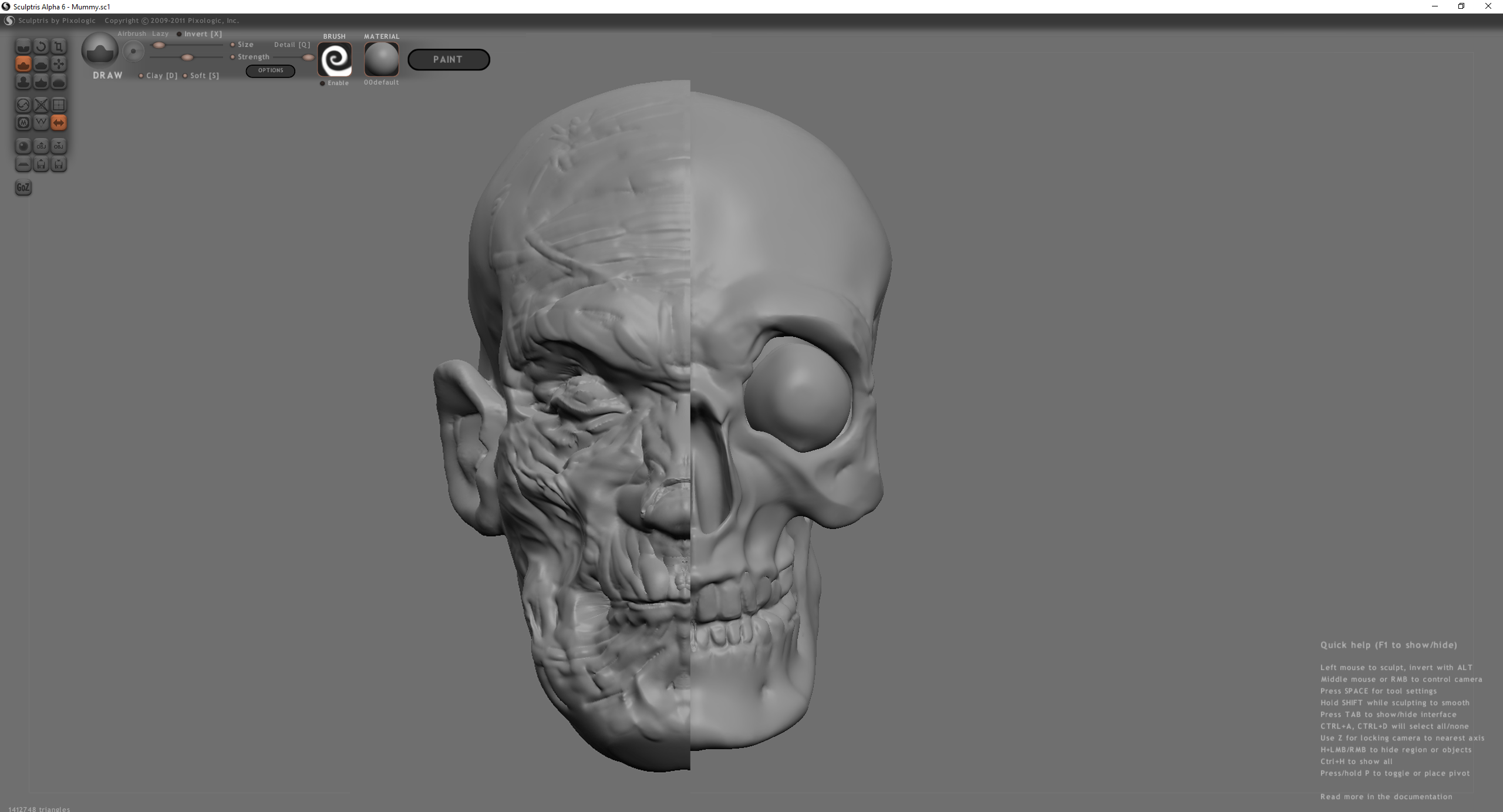Click the Reduce Selected crossed icon
Screen dimensions: 1503x812
[41, 105]
